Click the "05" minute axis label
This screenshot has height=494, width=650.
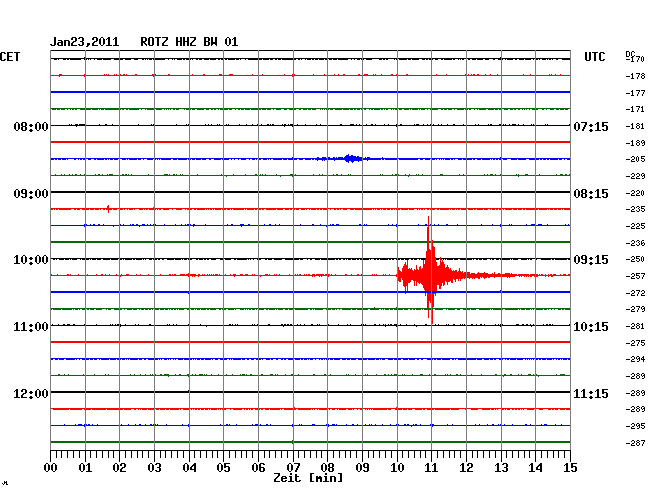[x=223, y=468]
